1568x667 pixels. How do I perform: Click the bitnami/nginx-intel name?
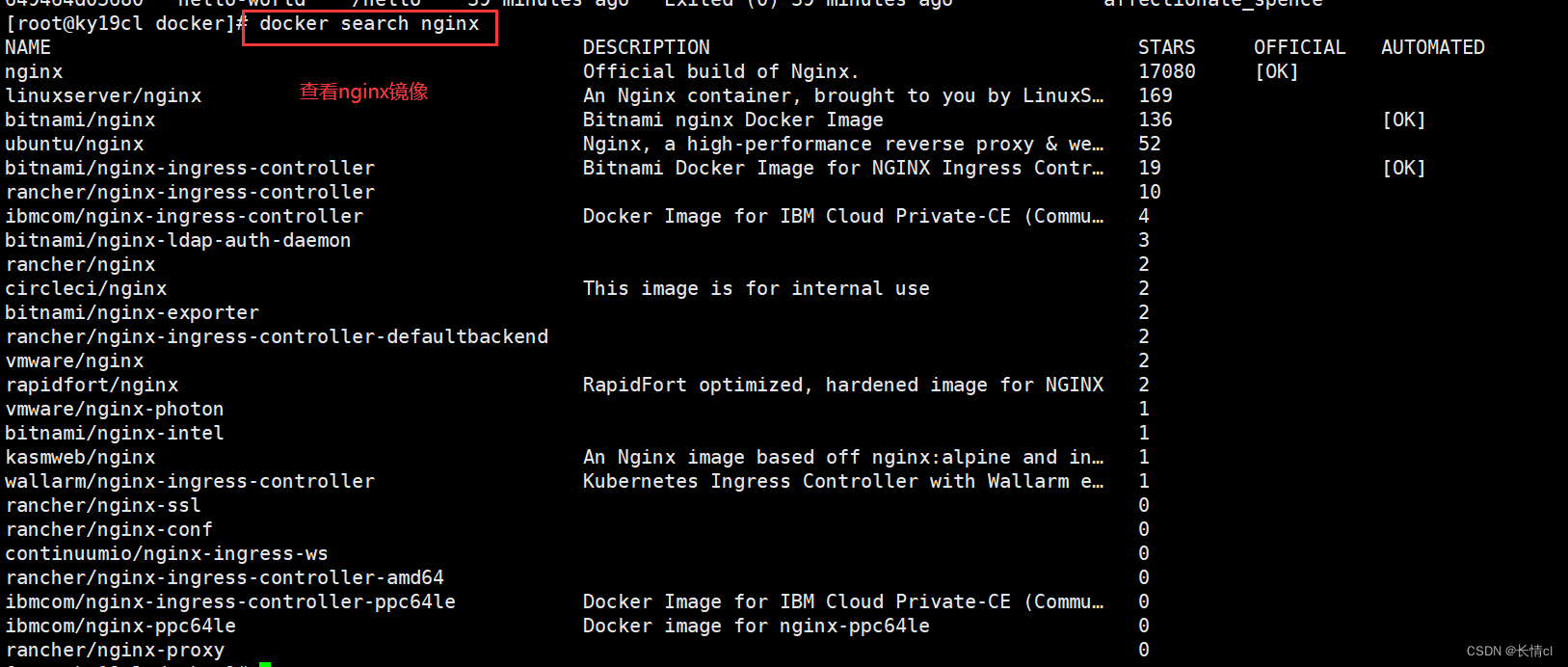115,433
